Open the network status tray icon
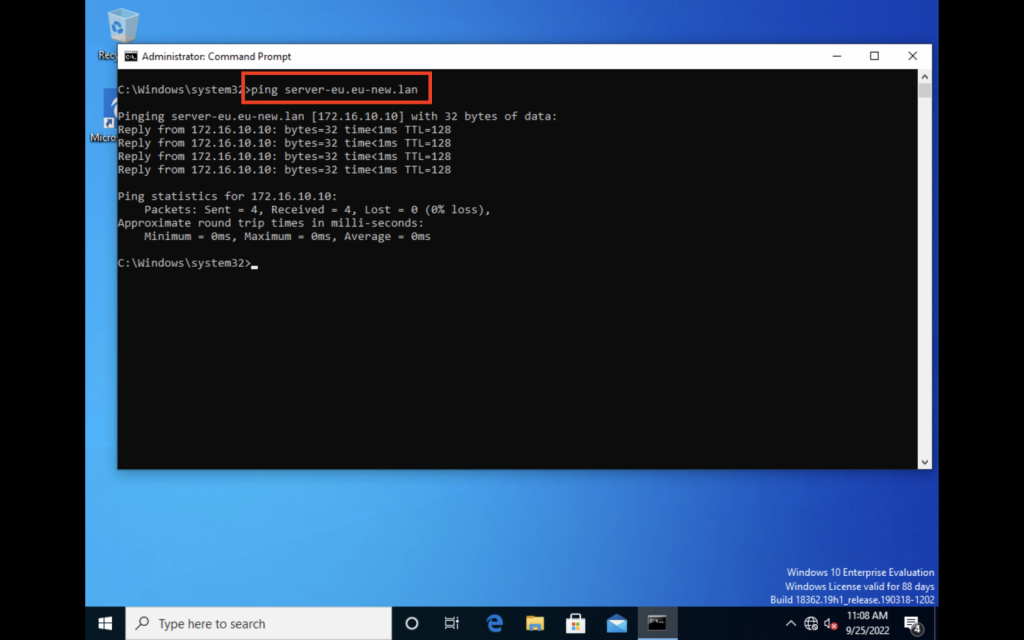 coord(811,624)
